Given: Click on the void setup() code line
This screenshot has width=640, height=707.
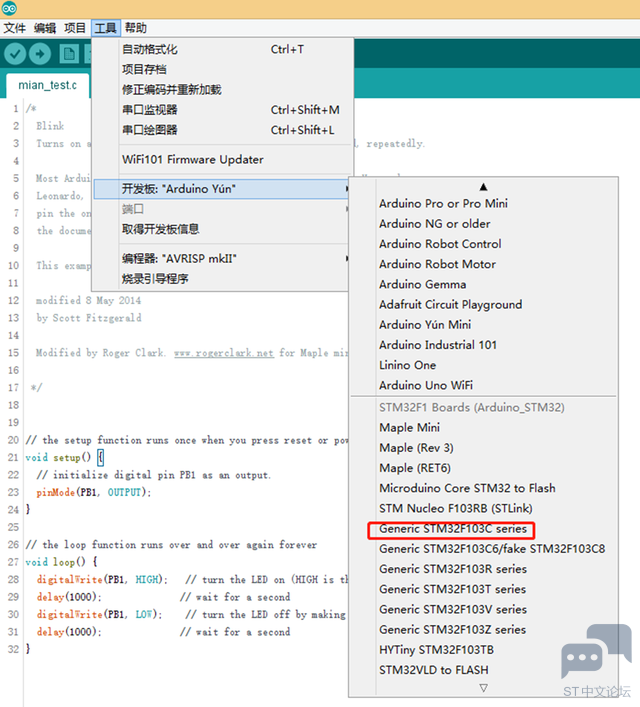Looking at the screenshot, I should click(64, 458).
